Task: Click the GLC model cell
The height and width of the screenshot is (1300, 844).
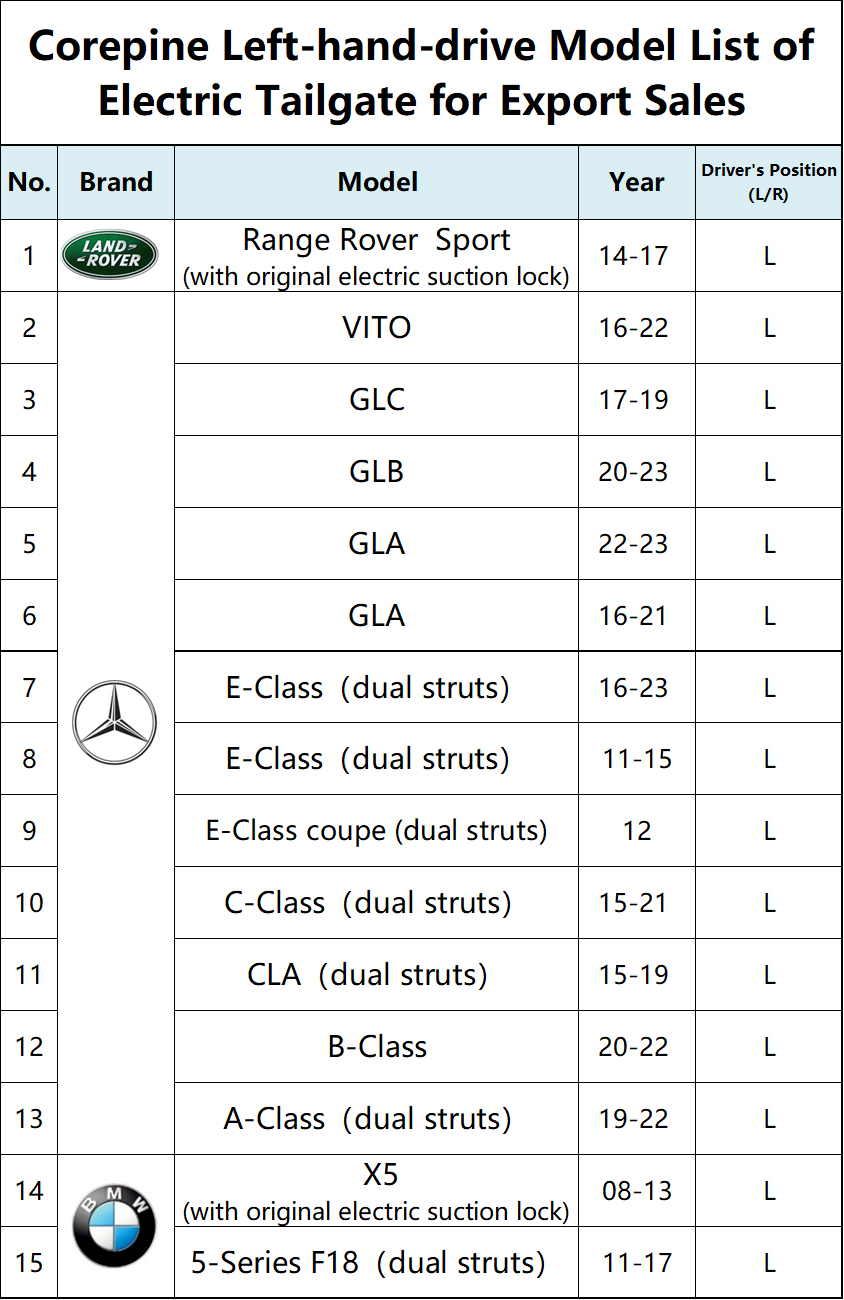Action: [x=377, y=400]
